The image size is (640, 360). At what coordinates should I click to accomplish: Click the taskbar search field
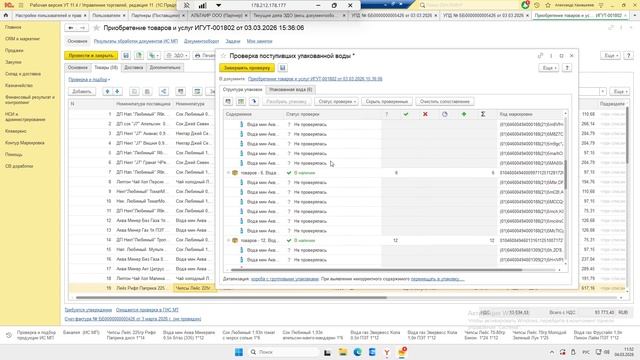coord(283,352)
